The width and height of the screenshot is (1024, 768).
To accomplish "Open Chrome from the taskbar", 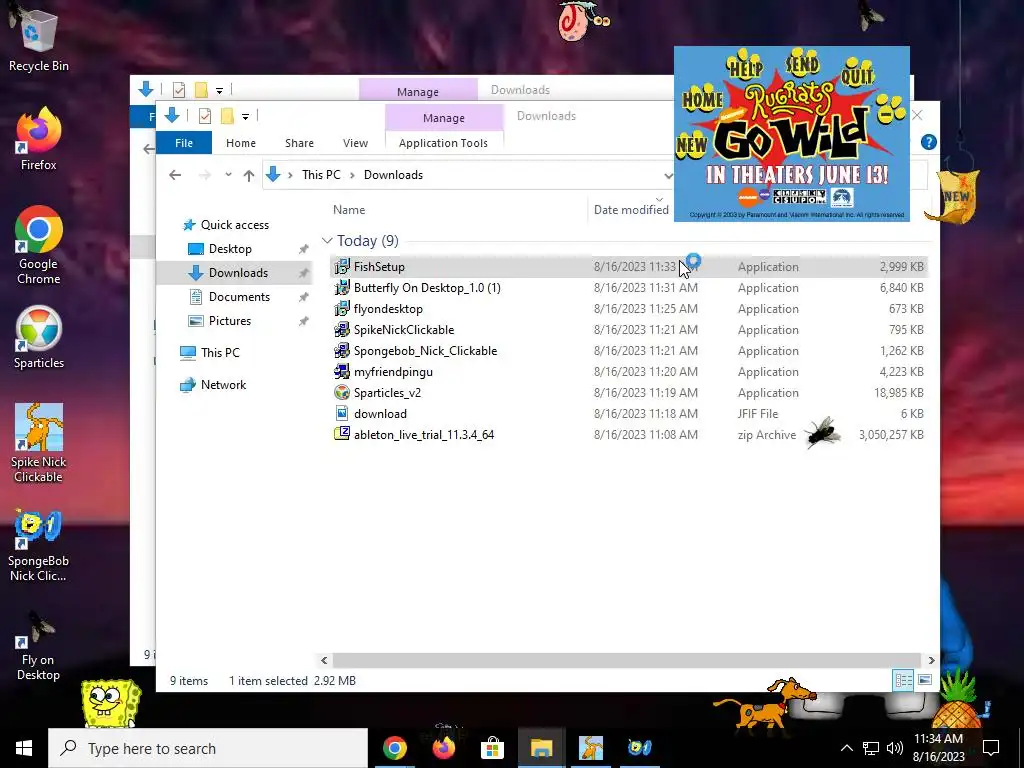I will point(394,748).
